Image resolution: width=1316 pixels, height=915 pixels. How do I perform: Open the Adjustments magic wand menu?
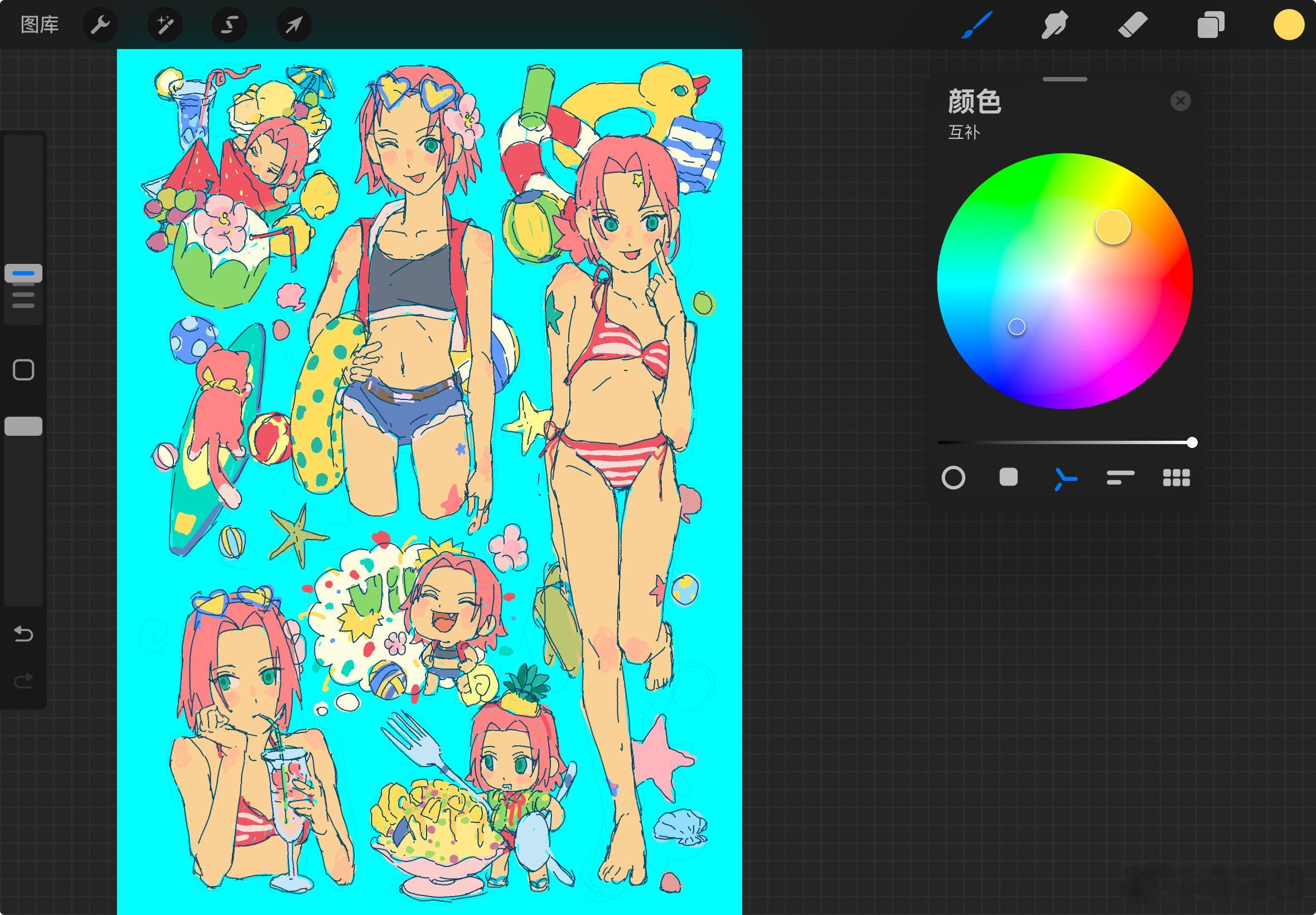click(x=165, y=25)
